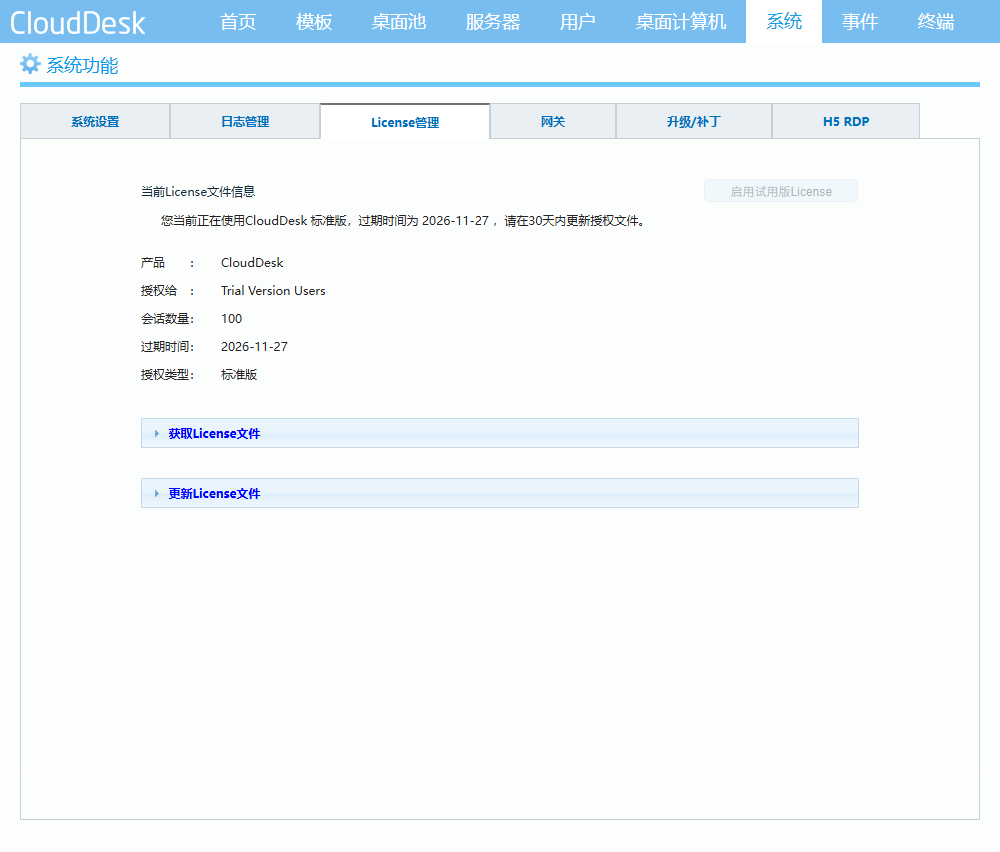Click the 授权给 field label

coord(159,291)
